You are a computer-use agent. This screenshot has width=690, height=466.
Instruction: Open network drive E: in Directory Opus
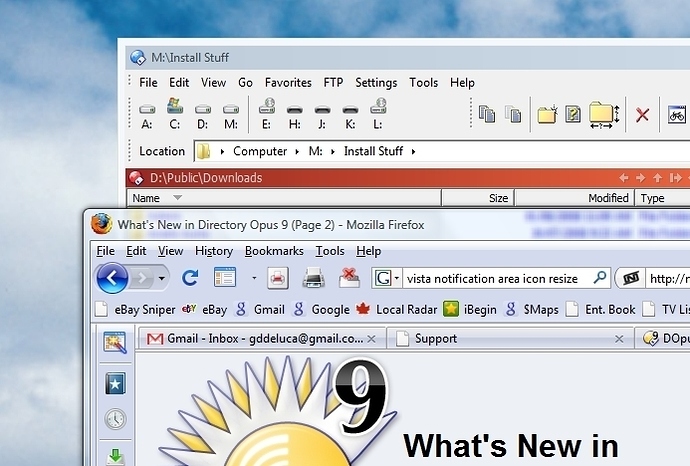click(267, 114)
